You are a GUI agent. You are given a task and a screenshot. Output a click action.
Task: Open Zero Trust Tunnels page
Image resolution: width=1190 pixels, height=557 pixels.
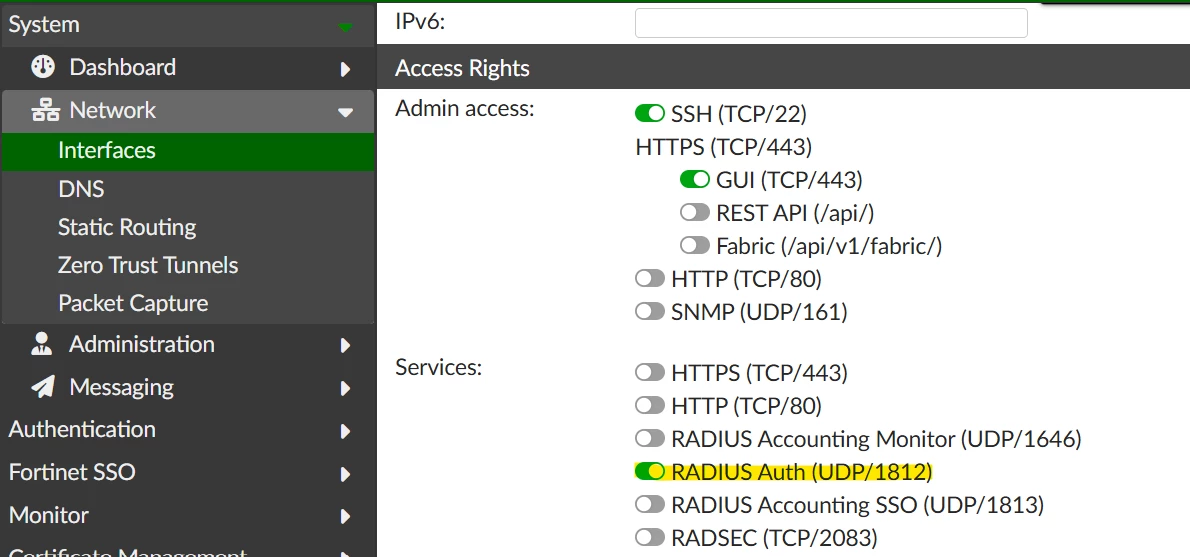148,265
